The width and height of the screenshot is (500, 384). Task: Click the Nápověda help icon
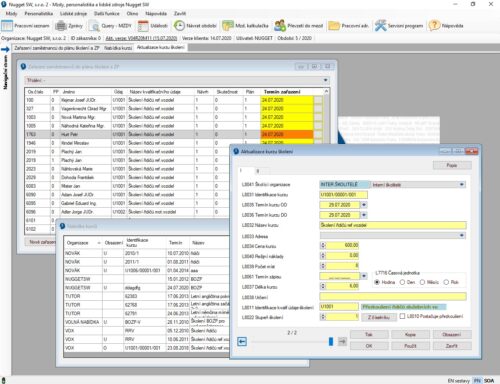[434, 26]
